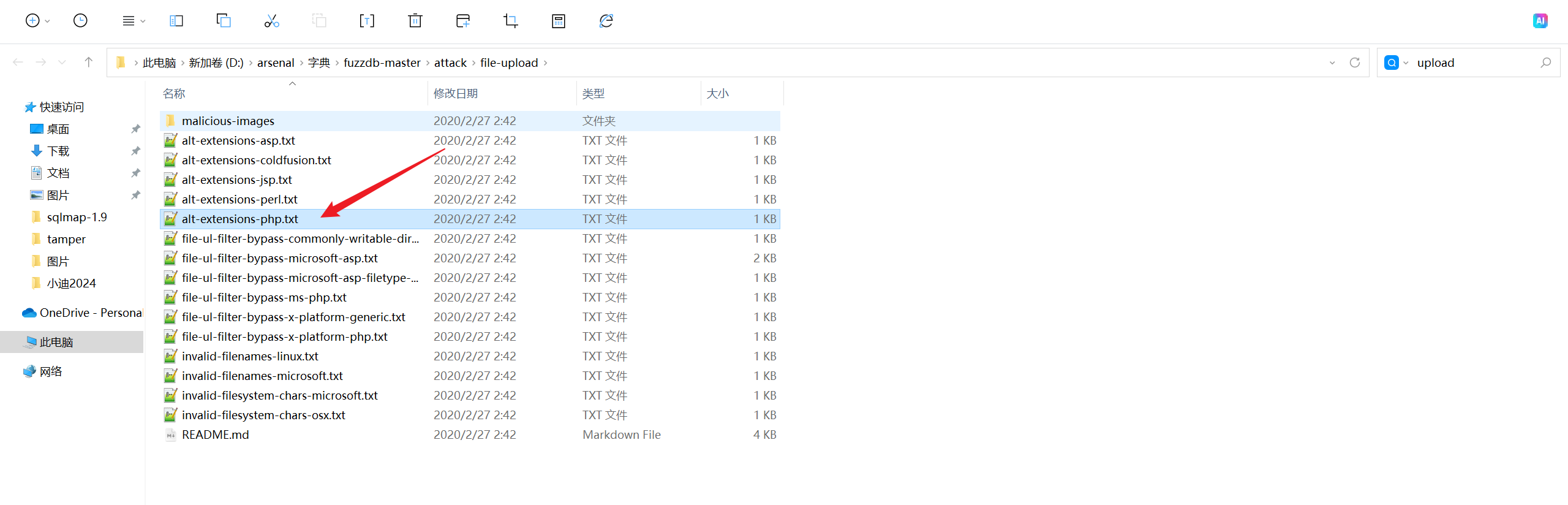The height and width of the screenshot is (505, 1568).
Task: Click icon of alt-extensions-perl.txt
Action: coord(171,199)
